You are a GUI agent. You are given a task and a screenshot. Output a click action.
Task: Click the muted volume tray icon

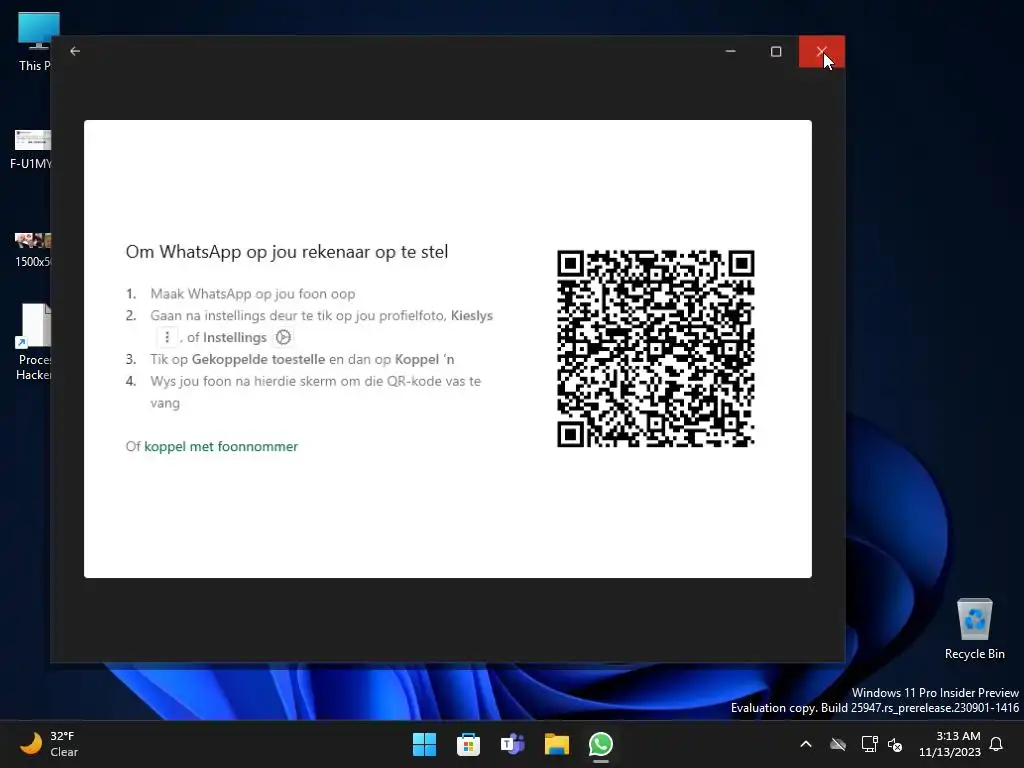pos(895,744)
